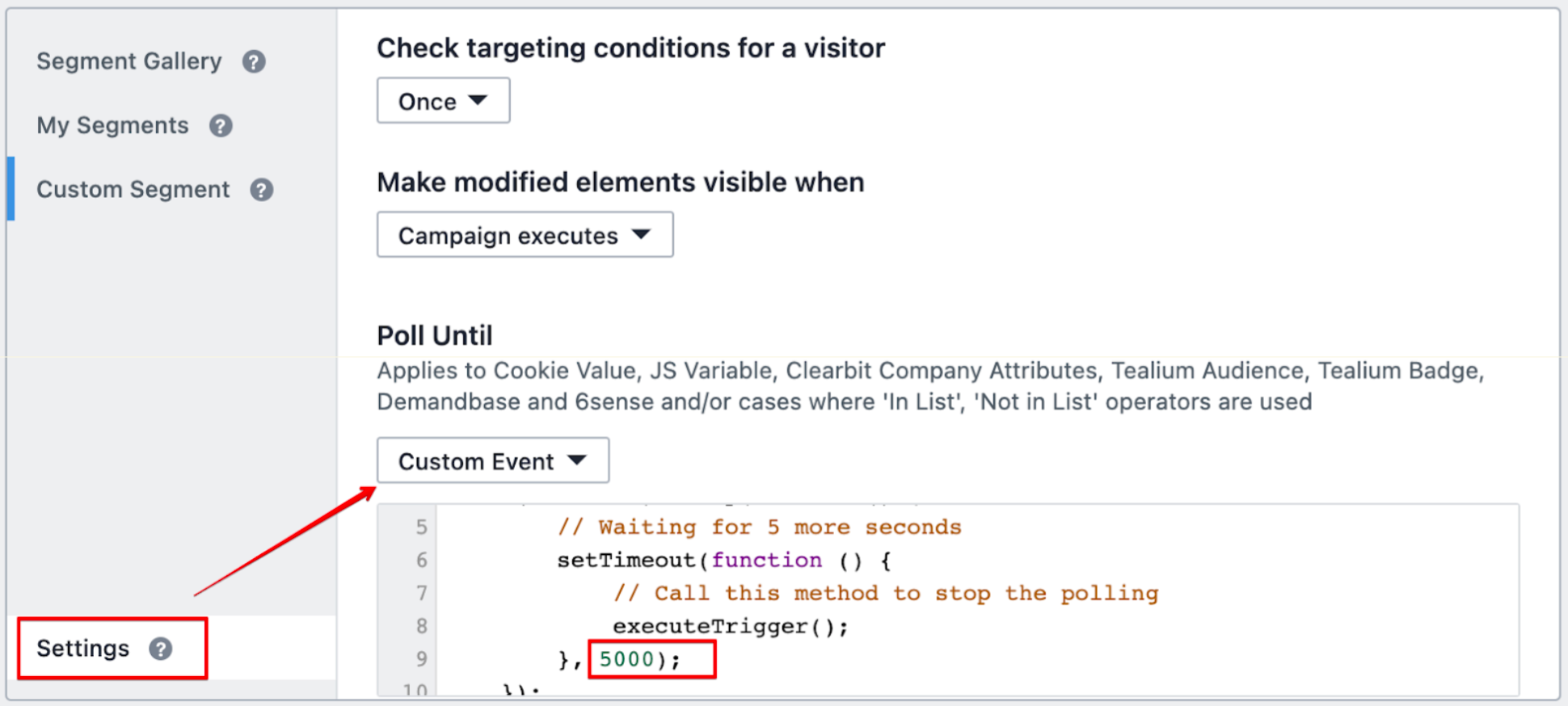
Task: Click help icon beside Custom Segment
Action: point(261,190)
